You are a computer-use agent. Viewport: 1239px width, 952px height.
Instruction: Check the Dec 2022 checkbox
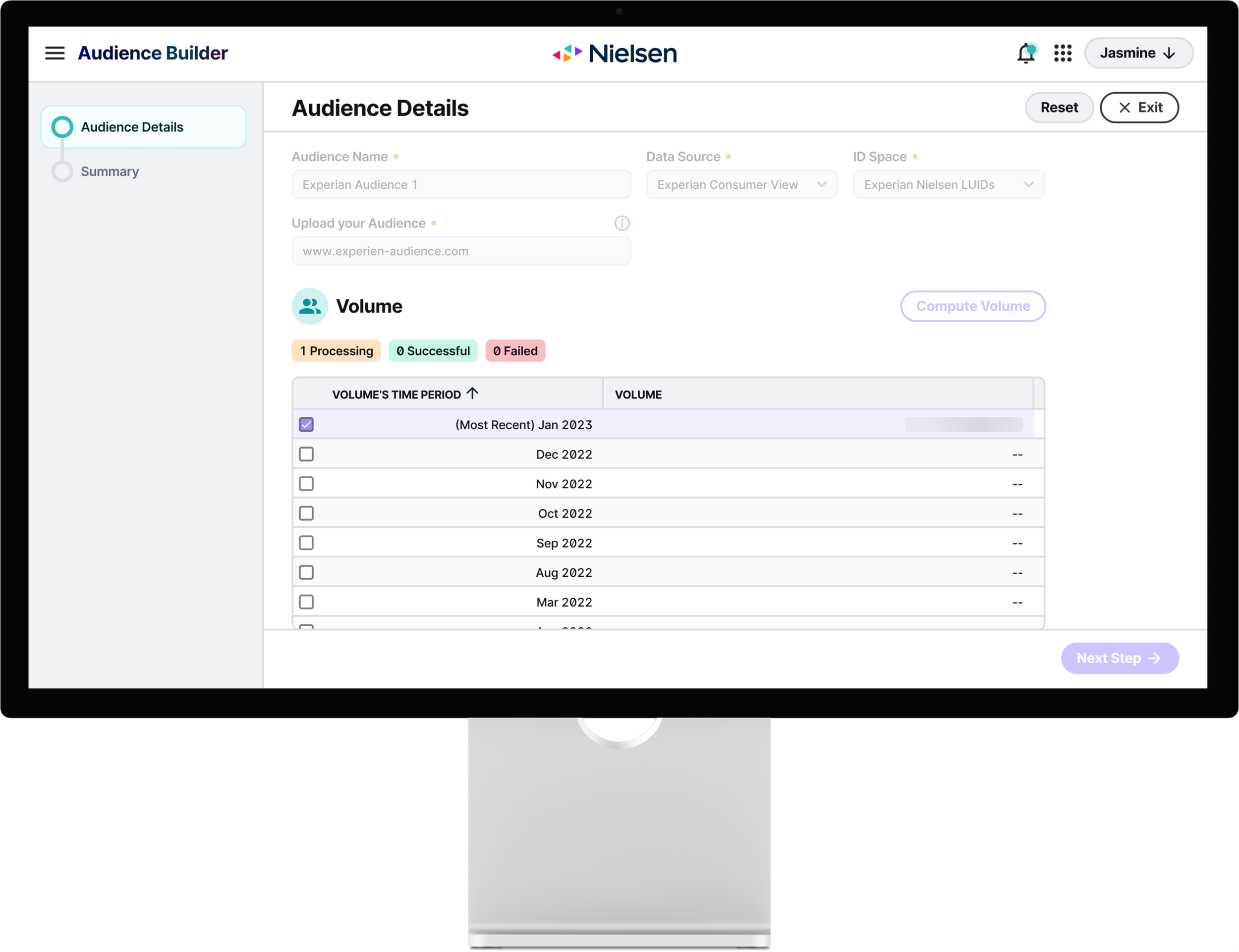click(x=306, y=454)
